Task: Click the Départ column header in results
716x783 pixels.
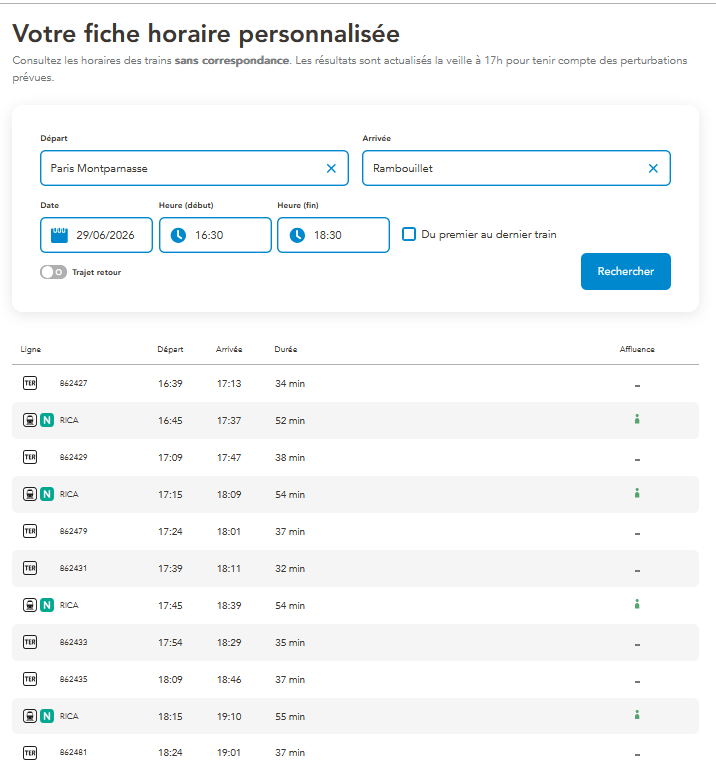Action: (x=170, y=349)
